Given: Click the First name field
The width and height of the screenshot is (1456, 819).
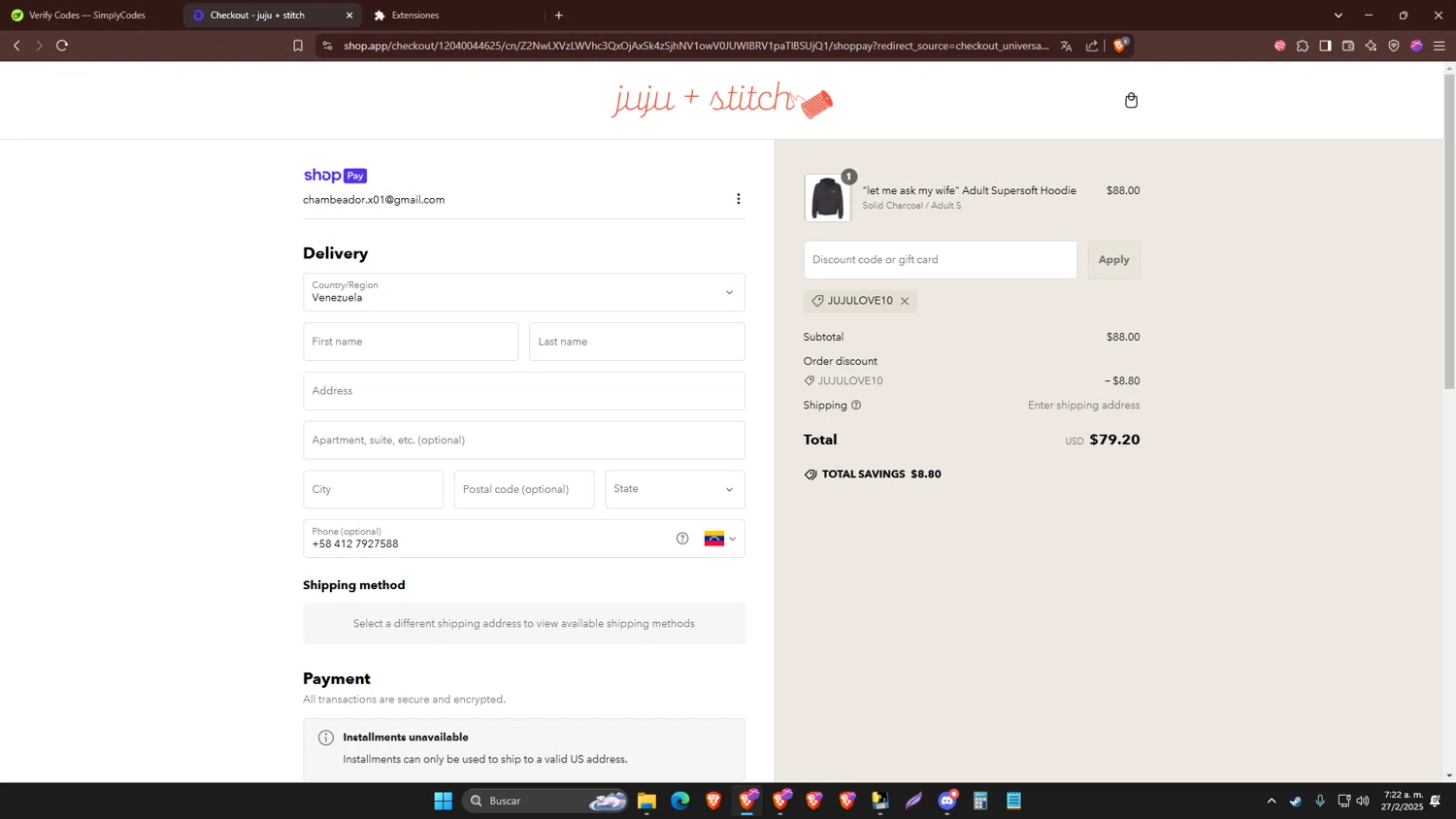Looking at the screenshot, I should coord(411,342).
